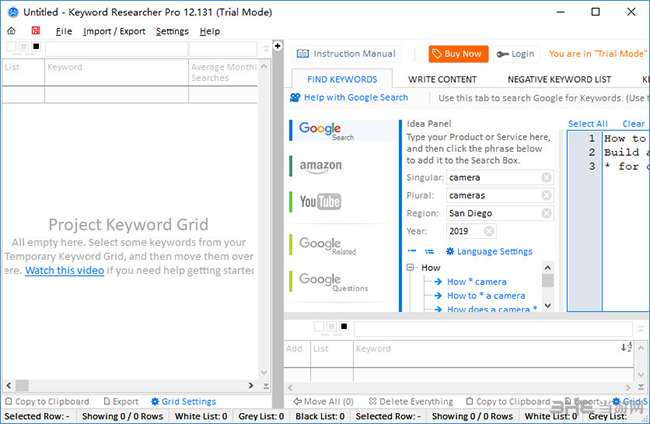Click Keyword column header in project grid
650x424 pixels.
coord(116,72)
